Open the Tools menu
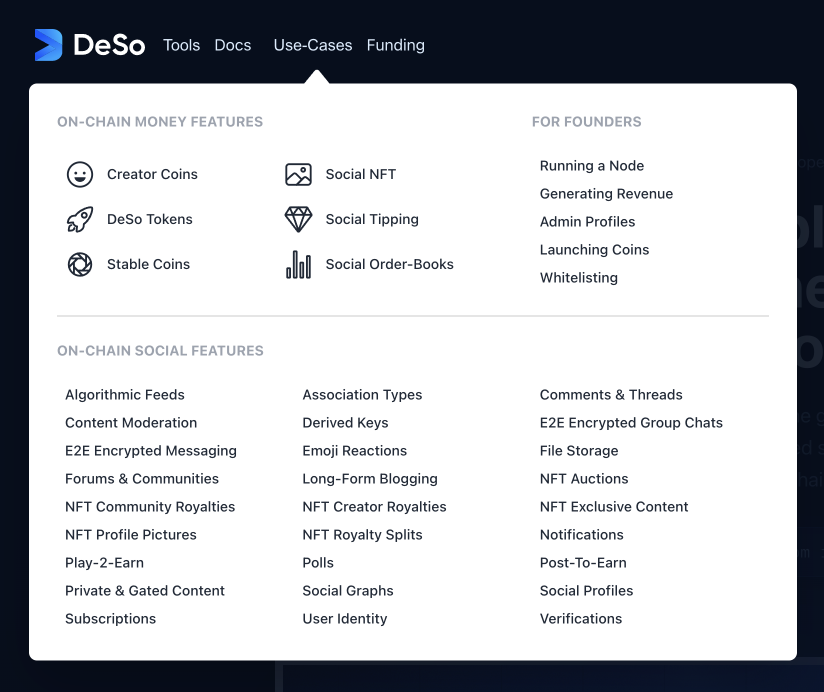Screen dimensions: 824x692 pos(181,45)
